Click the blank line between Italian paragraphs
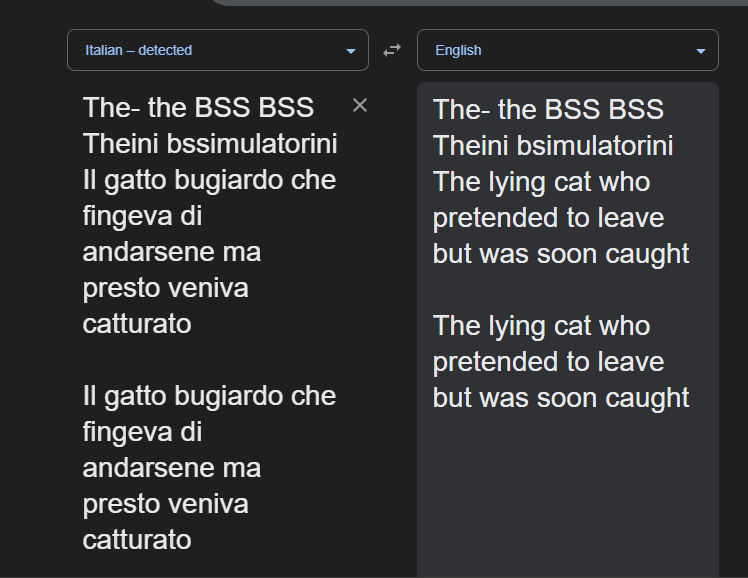 [x=200, y=360]
